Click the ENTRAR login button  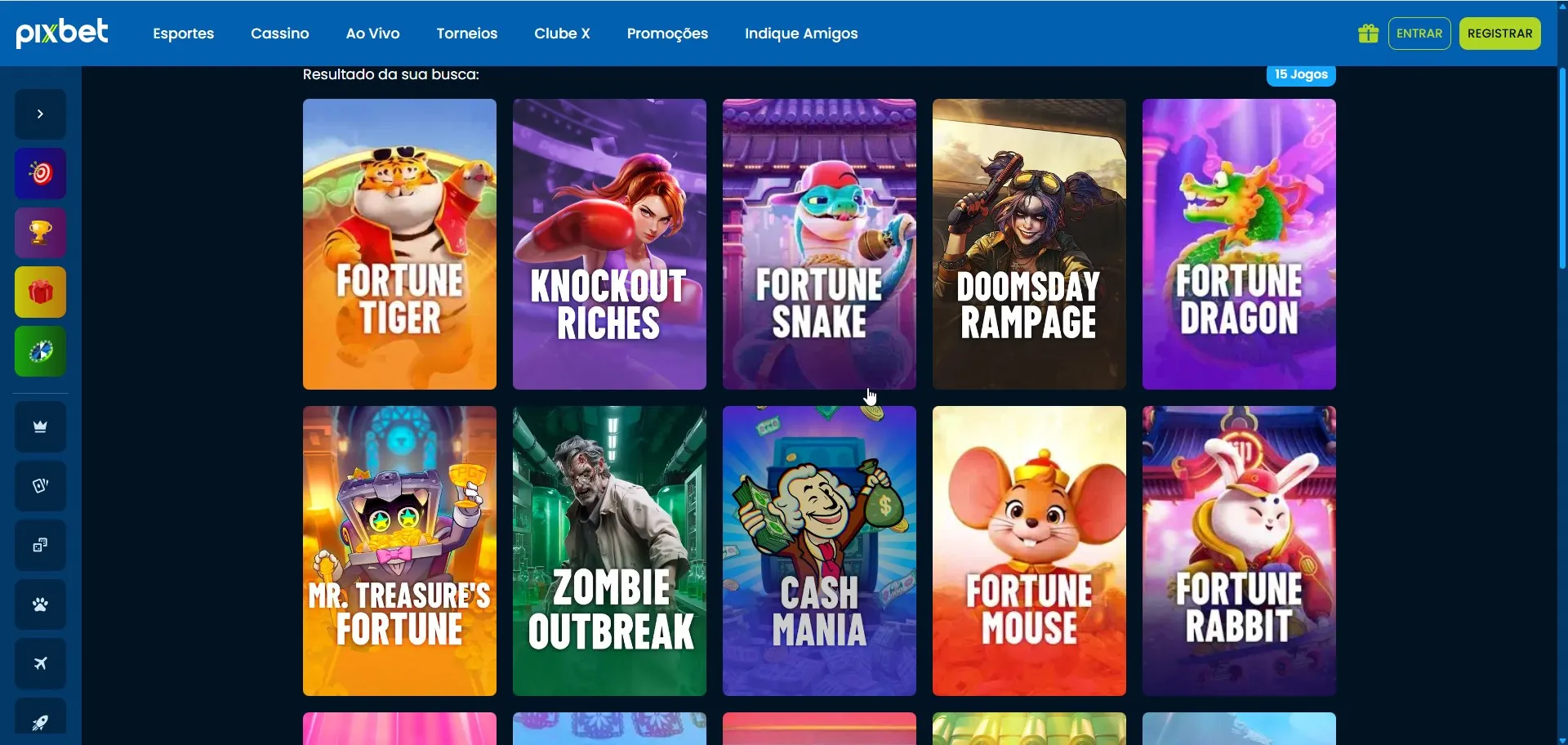click(1419, 33)
